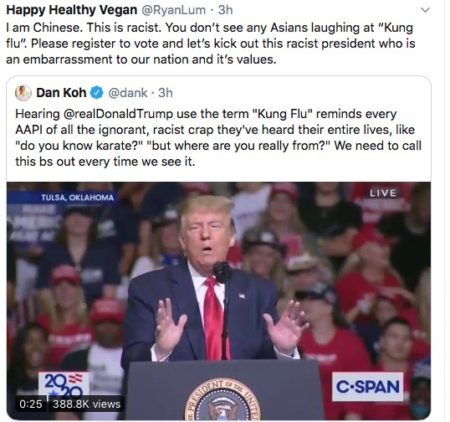Screen dimensions: 450x422
Task: Click the C-SPAN logo on video
Action: 368,387
